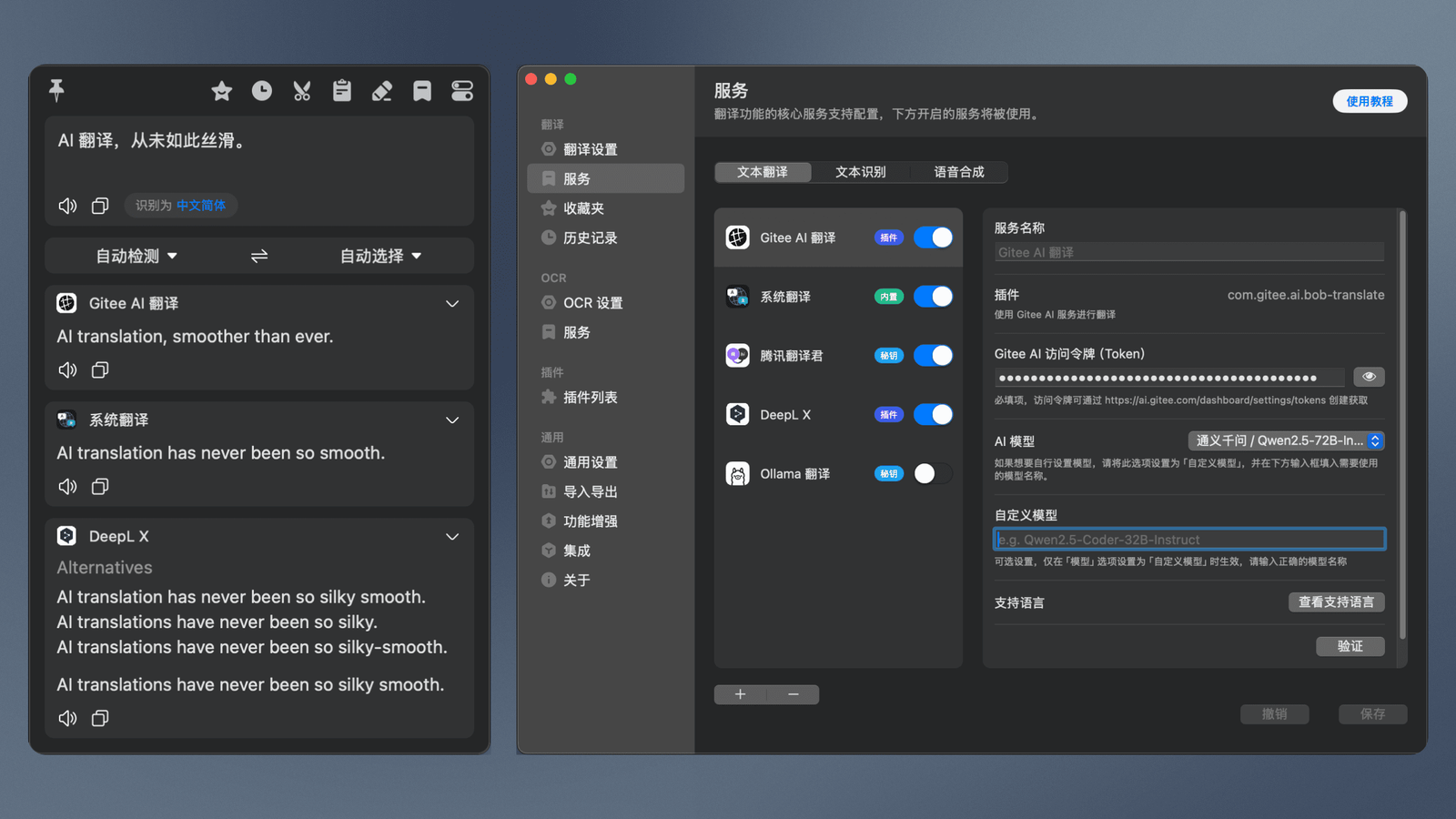
Task: Enable the Ollama 翻译 service toggle
Action: 933,473
